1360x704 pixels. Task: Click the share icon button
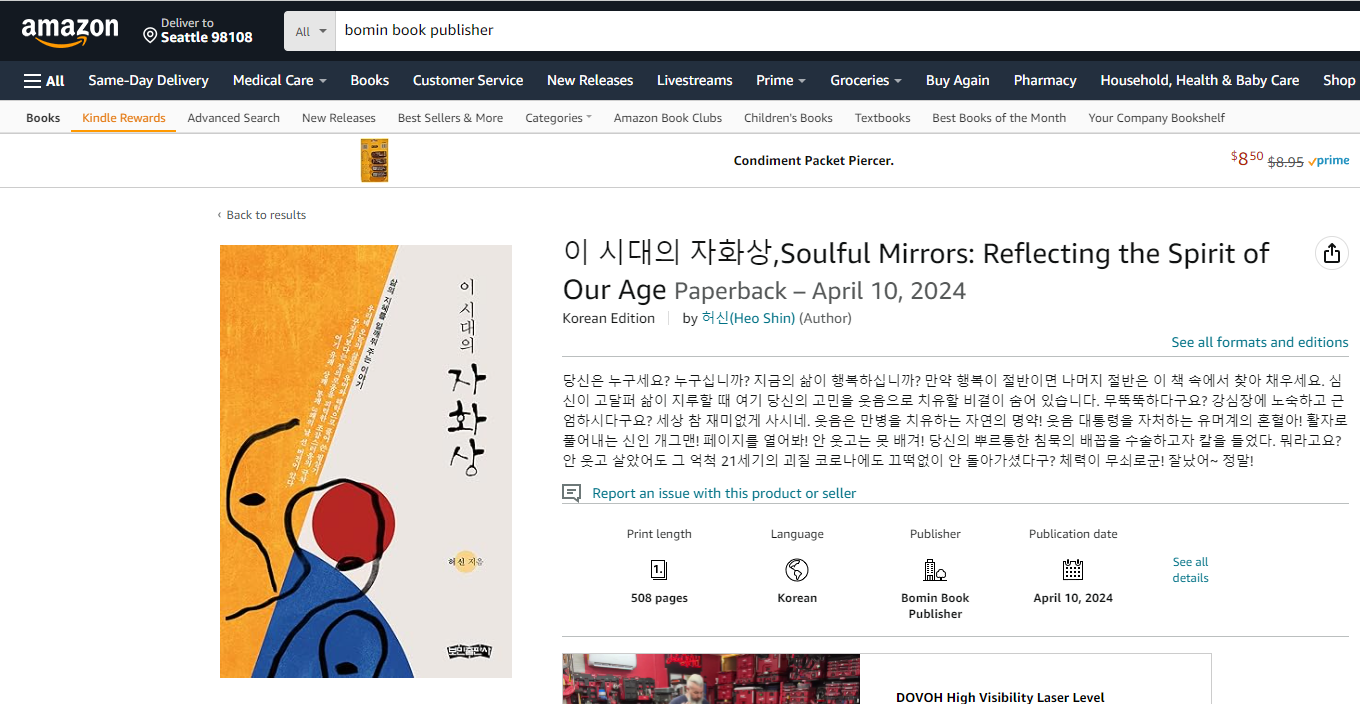point(1331,254)
